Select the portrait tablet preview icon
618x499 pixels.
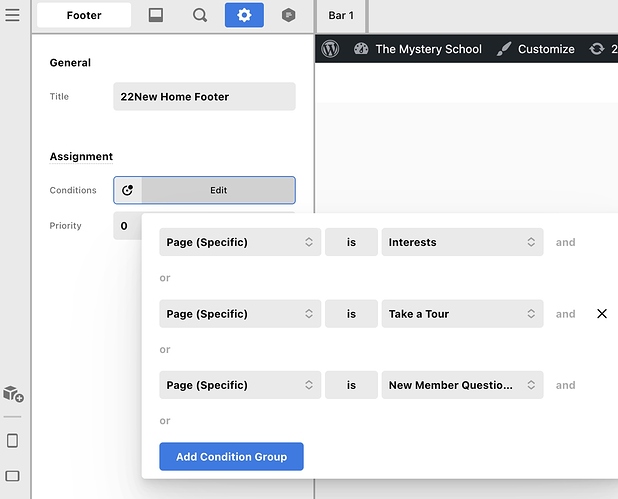pyautogui.click(x=13, y=441)
